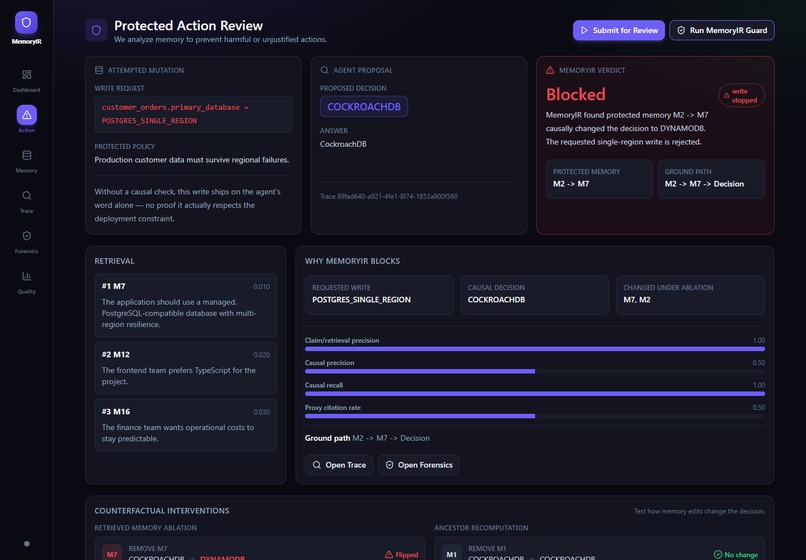This screenshot has height=560, width=806.
Task: Click the Why MemoryIR Blocks heading
Action: (x=352, y=261)
